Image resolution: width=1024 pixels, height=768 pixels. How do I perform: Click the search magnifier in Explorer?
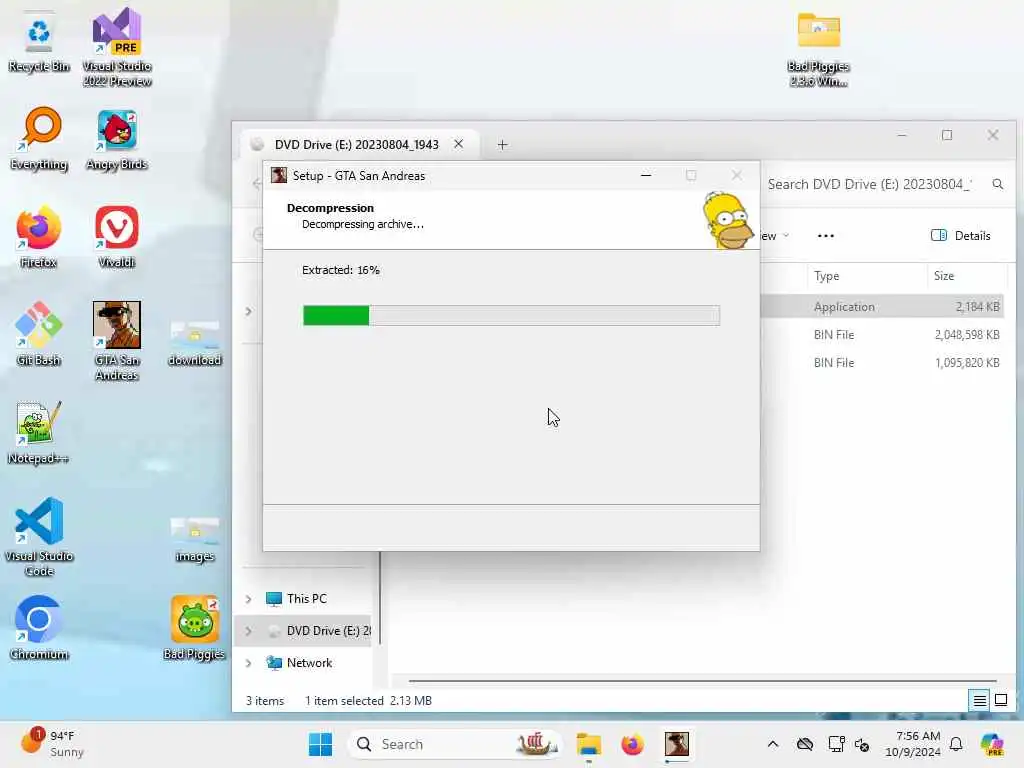(x=997, y=184)
